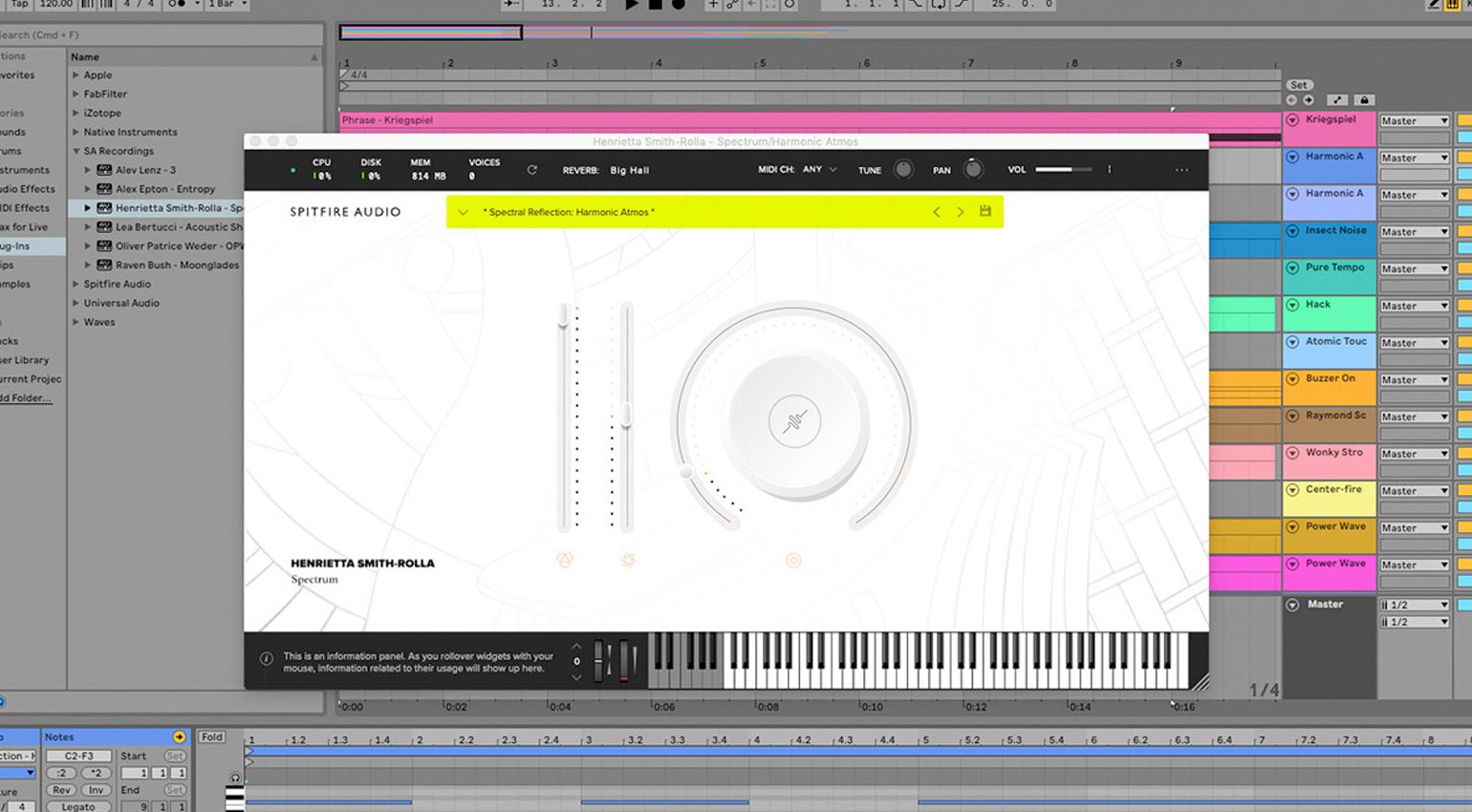Click the Legato button in Notes box
This screenshot has width=1472, height=812.
coord(78,806)
